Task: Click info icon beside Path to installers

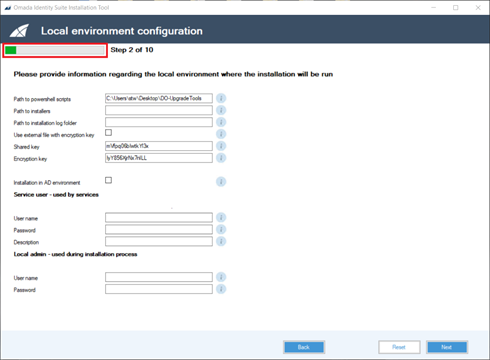Action: [x=221, y=110]
